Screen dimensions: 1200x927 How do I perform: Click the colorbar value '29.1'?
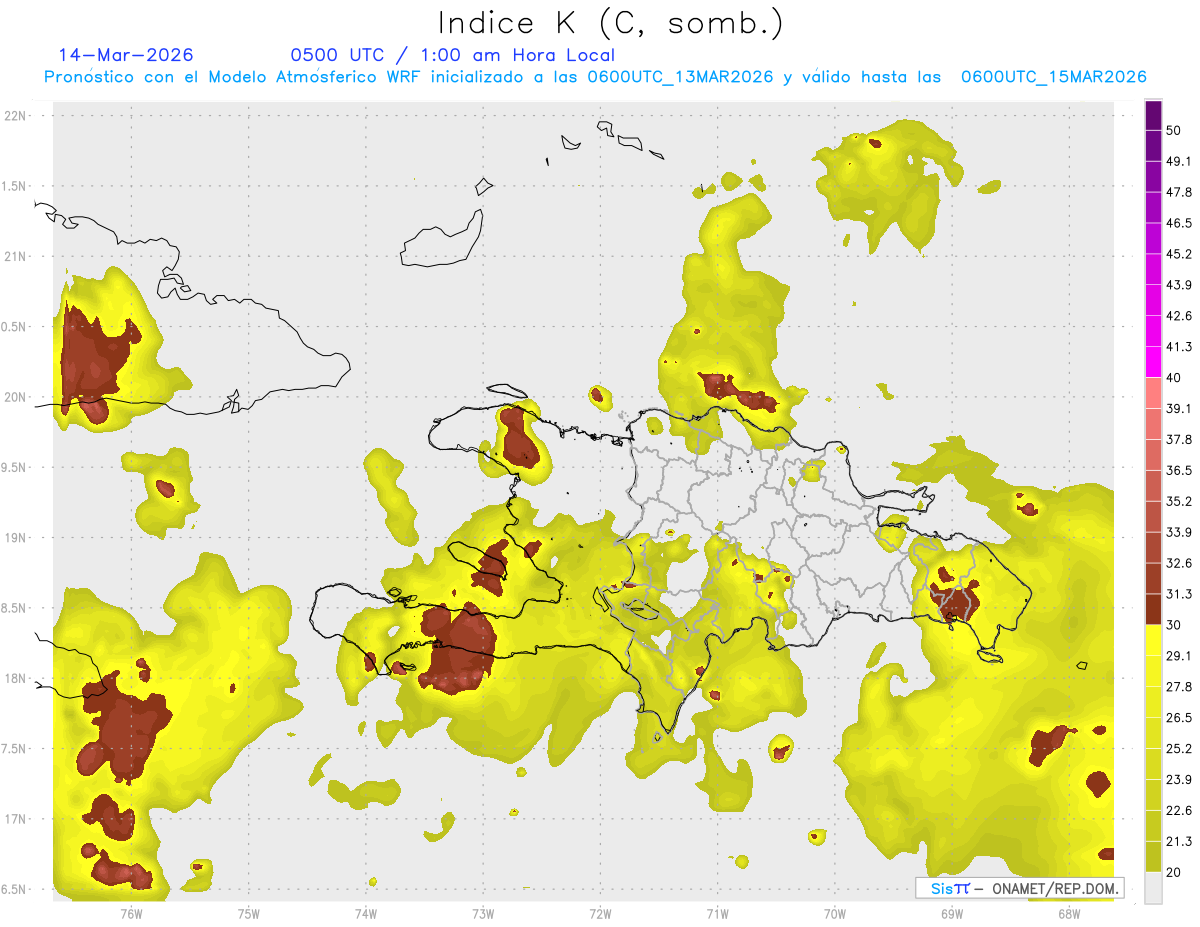tap(1178, 656)
